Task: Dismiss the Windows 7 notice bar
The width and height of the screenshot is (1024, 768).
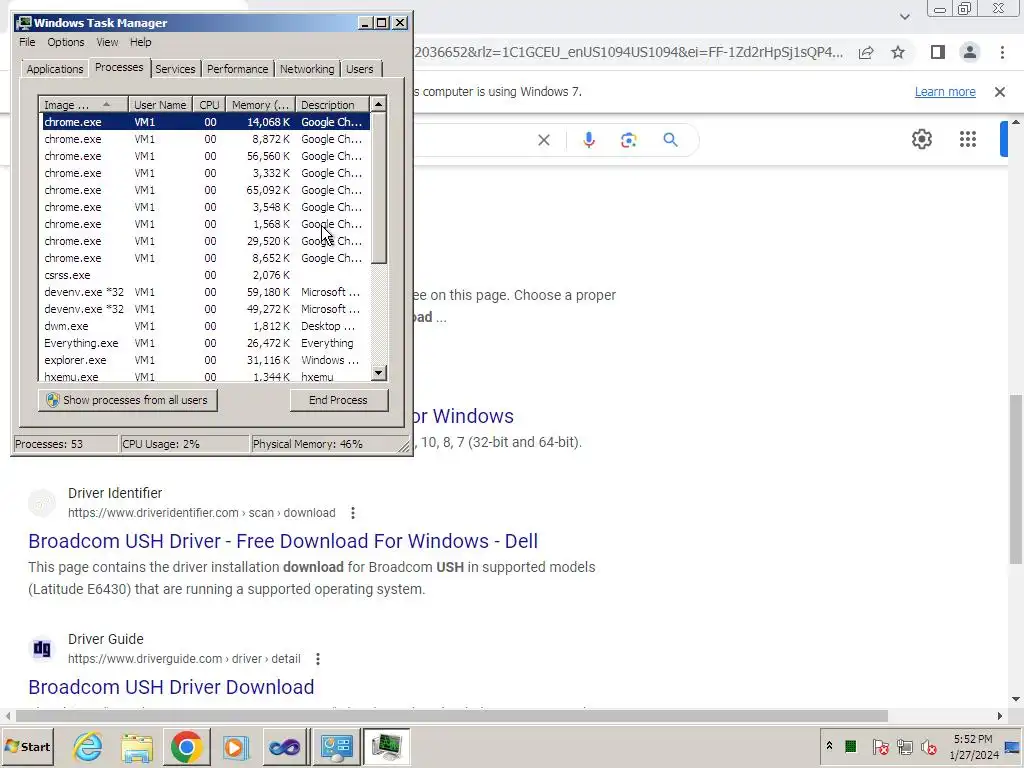Action: 1000,92
